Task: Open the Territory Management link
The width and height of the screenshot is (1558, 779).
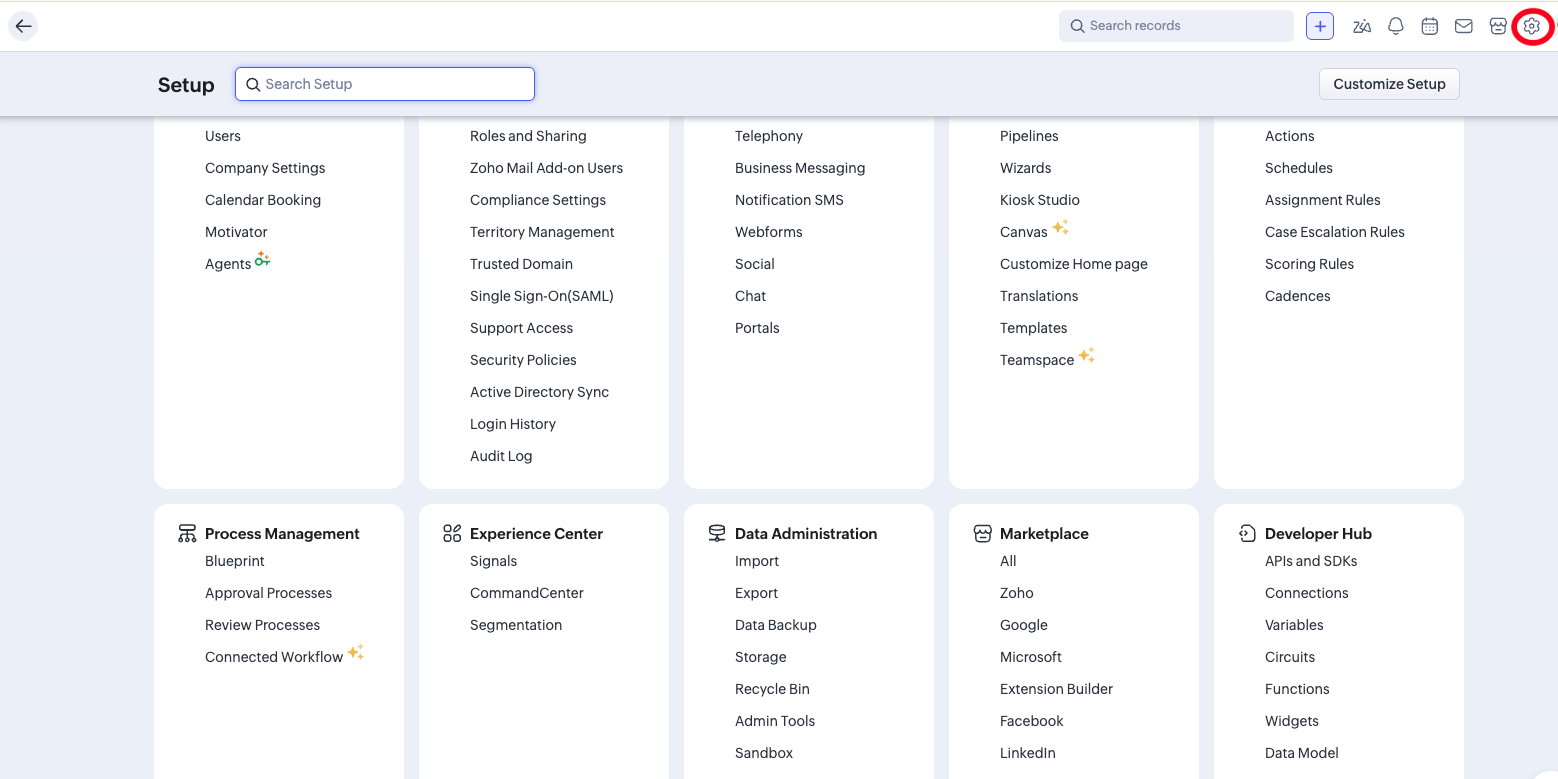Action: pyautogui.click(x=542, y=232)
